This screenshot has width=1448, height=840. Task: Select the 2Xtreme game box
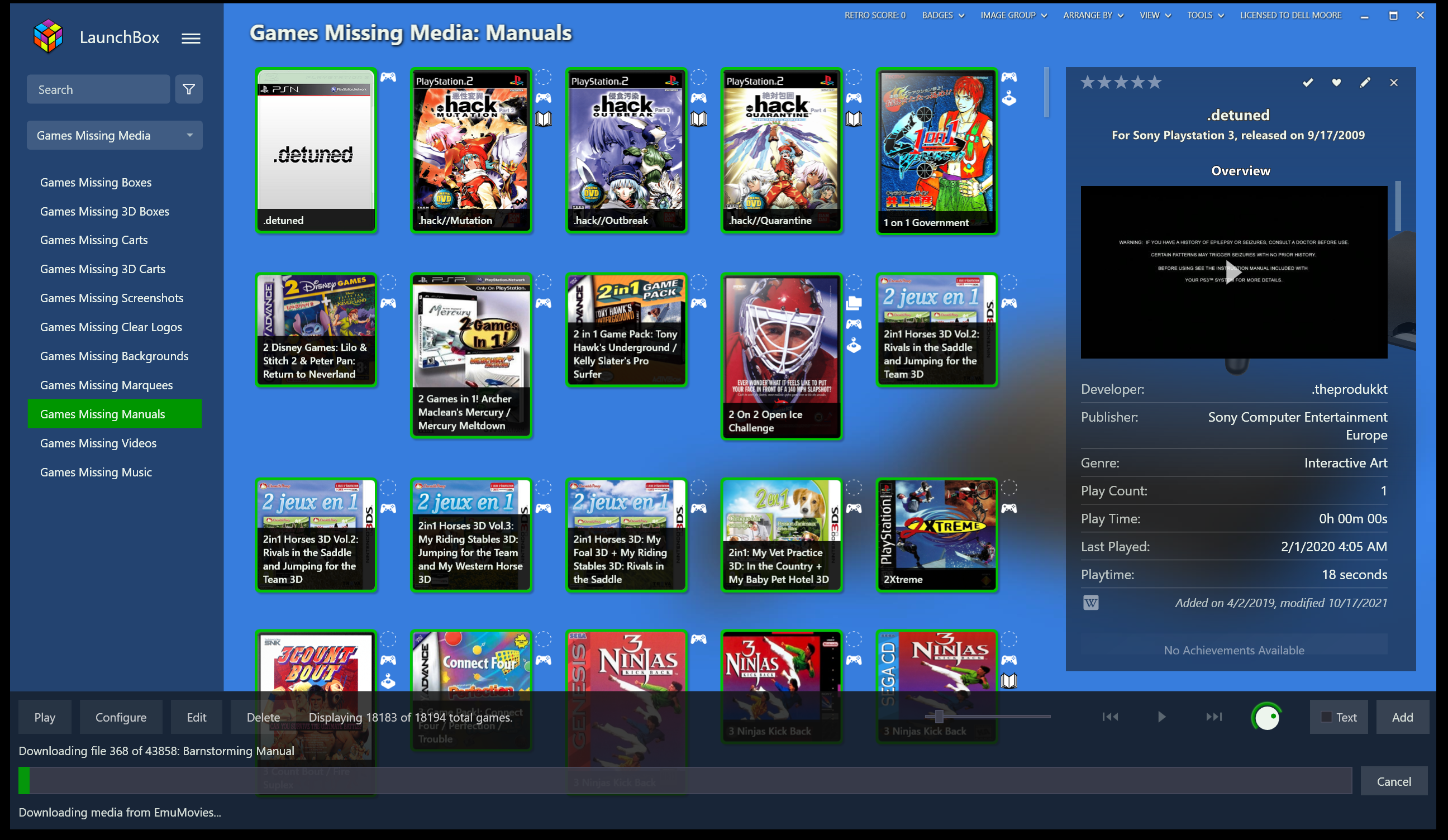pyautogui.click(x=936, y=534)
